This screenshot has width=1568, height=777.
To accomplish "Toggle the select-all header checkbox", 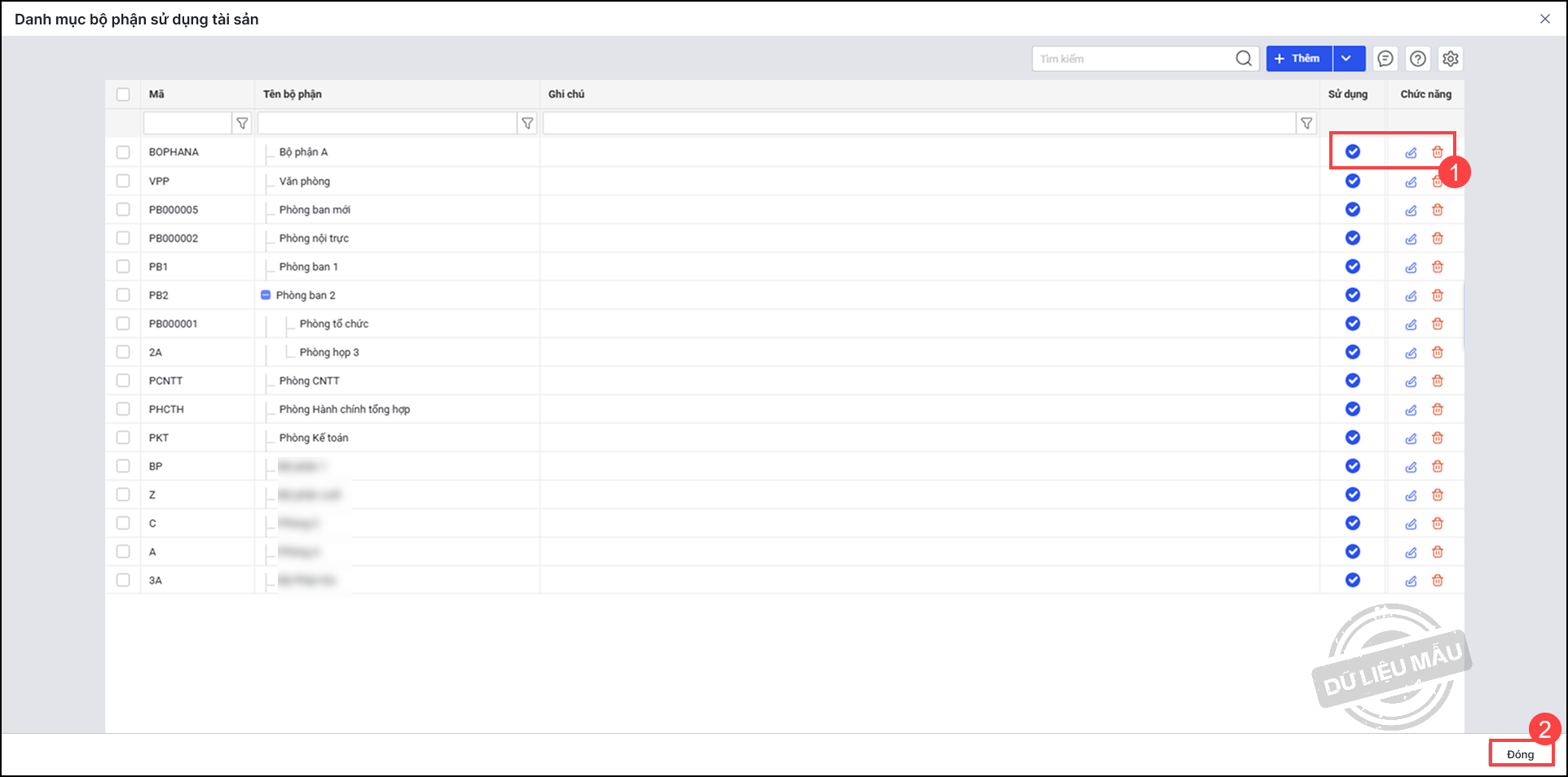I will click(x=123, y=94).
